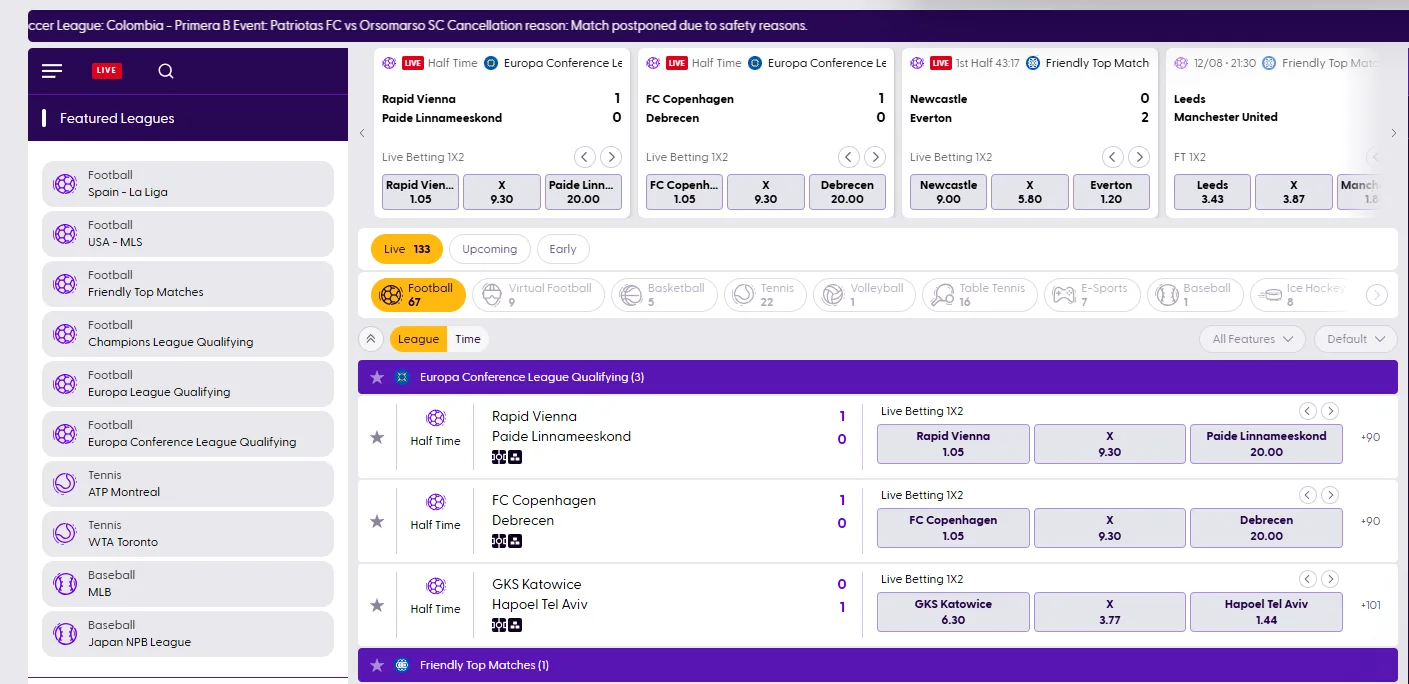Bet on Hapoel Tel Aviv at 1.44

point(1266,612)
